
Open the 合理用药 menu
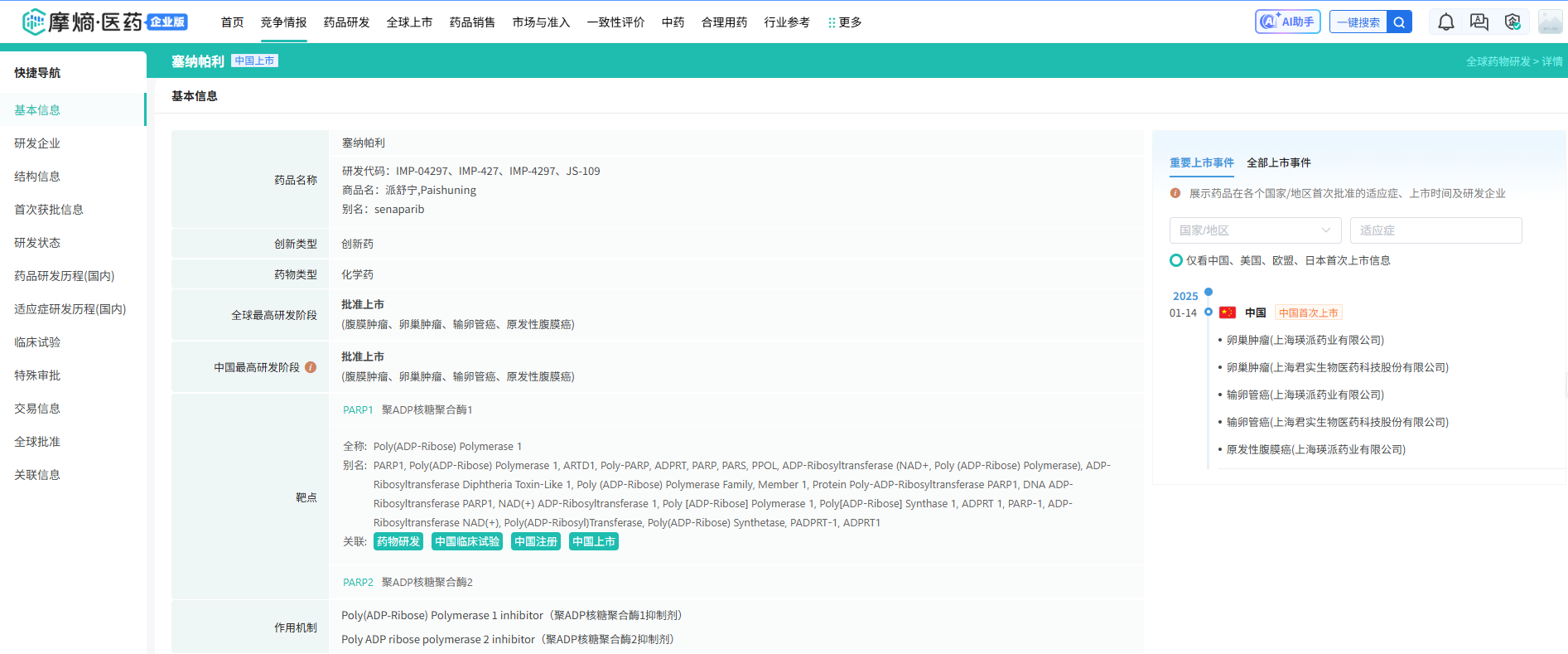725,22
